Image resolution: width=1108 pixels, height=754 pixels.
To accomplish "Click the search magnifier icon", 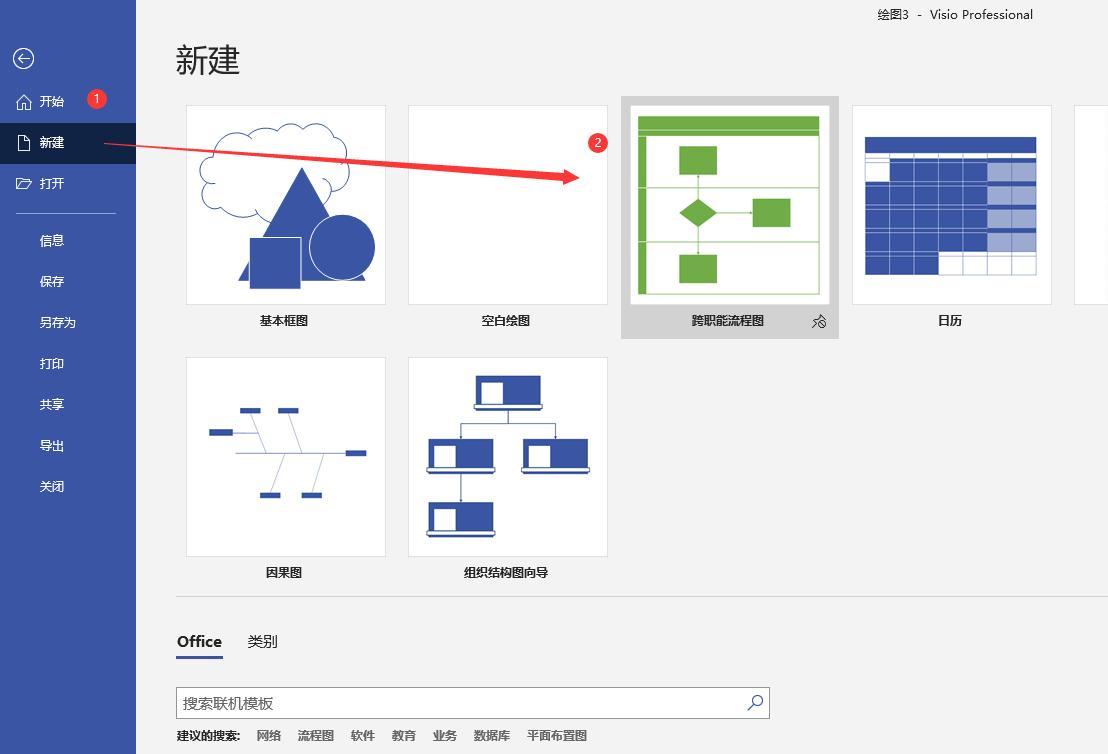I will (x=754, y=703).
